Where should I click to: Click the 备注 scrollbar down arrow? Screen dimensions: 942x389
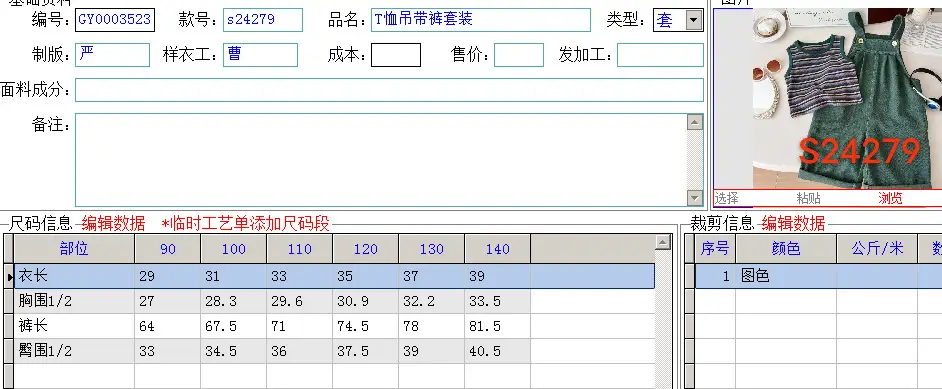[x=695, y=198]
